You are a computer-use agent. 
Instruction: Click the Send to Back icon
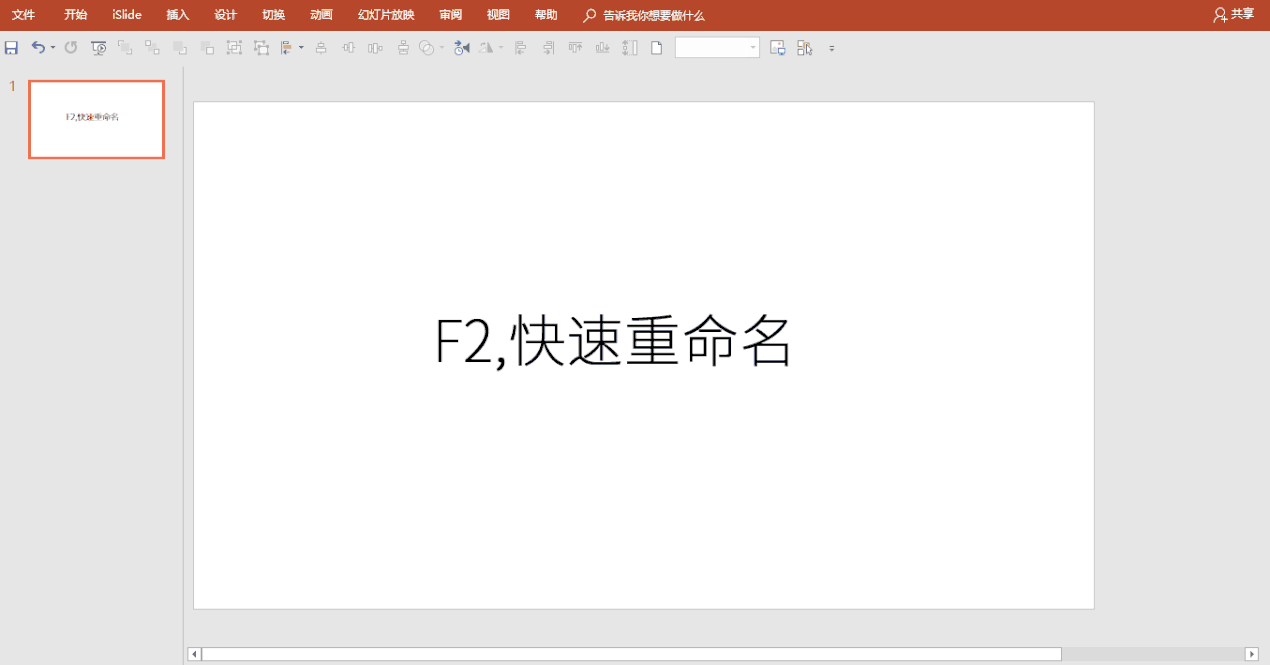click(x=150, y=47)
